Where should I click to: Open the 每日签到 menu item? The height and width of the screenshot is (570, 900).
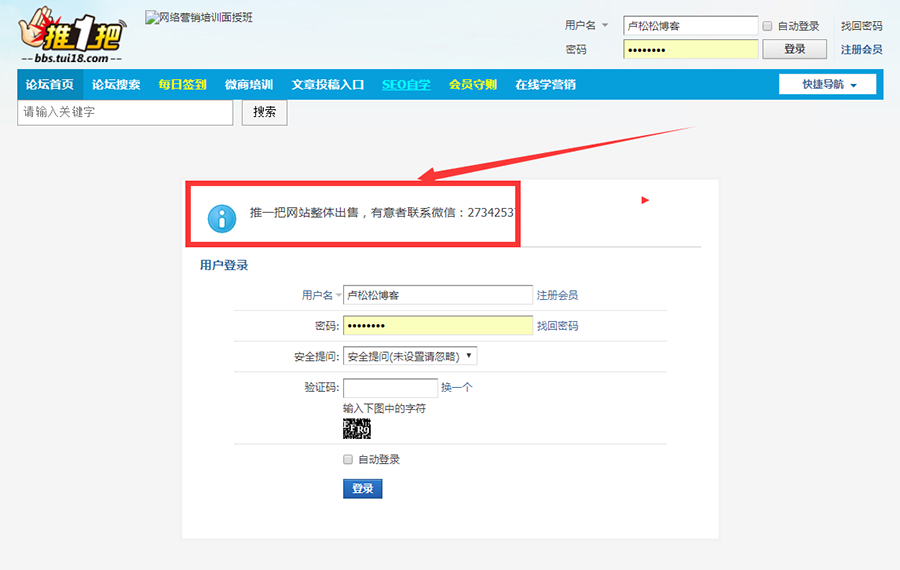click(x=182, y=85)
